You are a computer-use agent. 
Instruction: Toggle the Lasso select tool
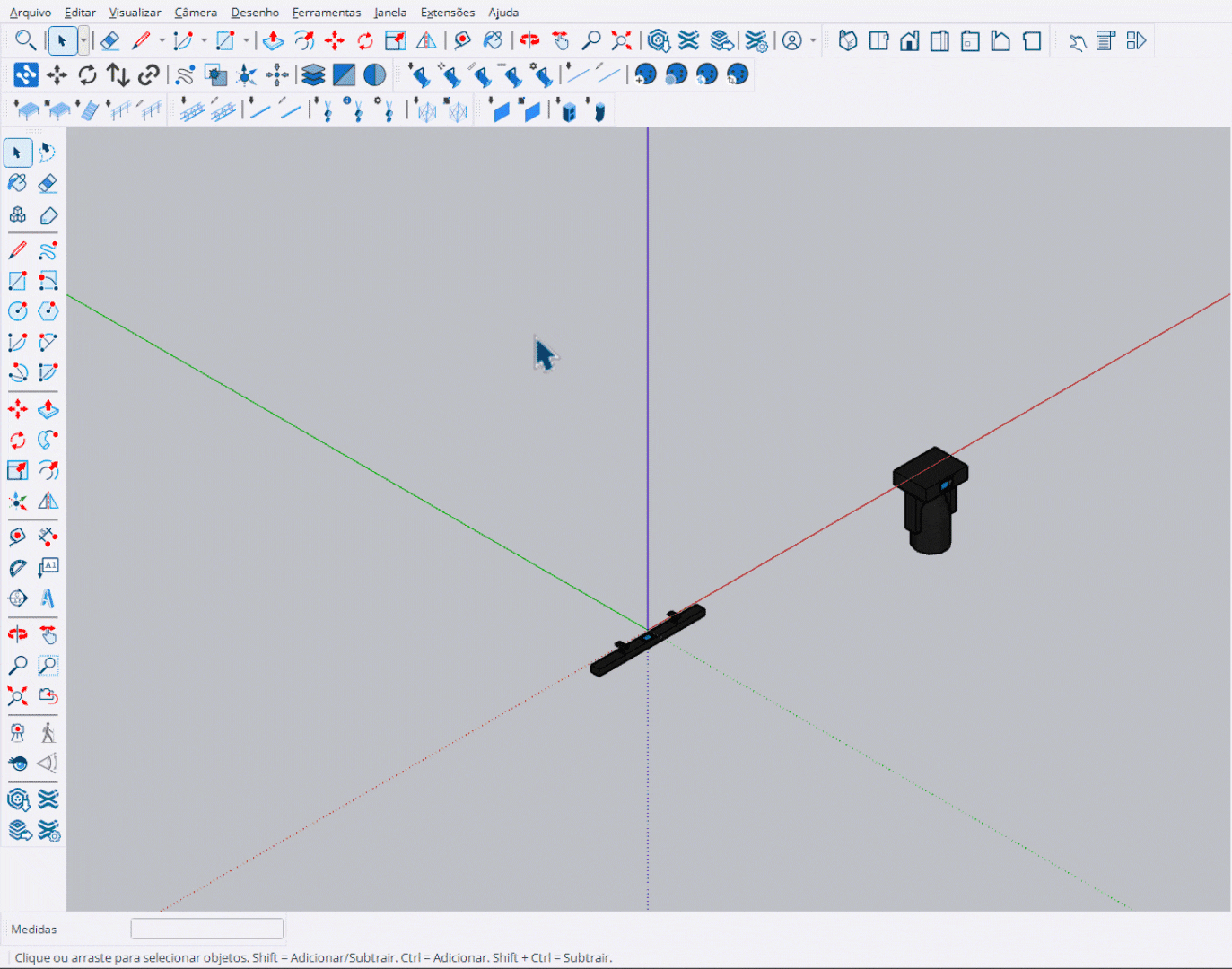48,153
